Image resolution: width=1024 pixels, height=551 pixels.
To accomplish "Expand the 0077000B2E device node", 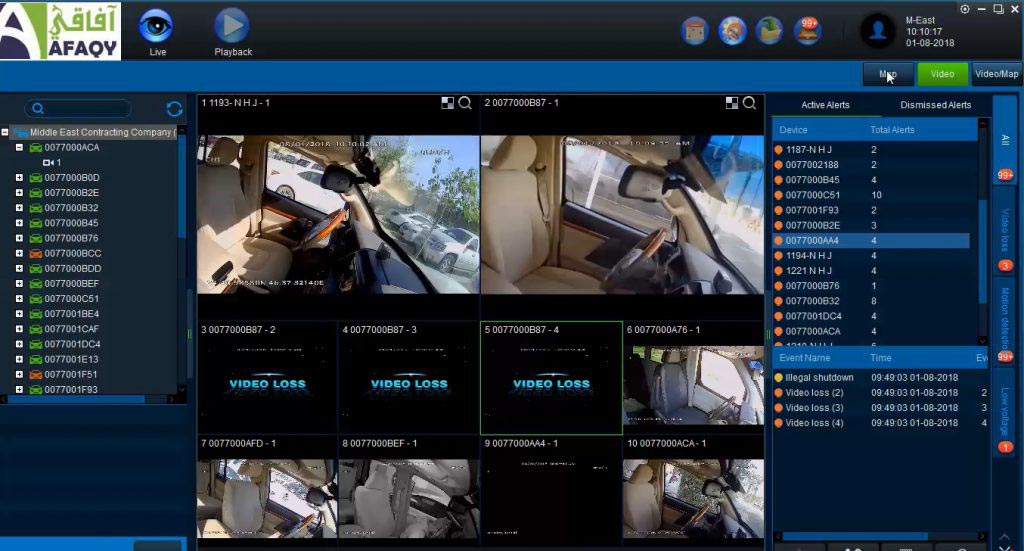I will (19, 193).
